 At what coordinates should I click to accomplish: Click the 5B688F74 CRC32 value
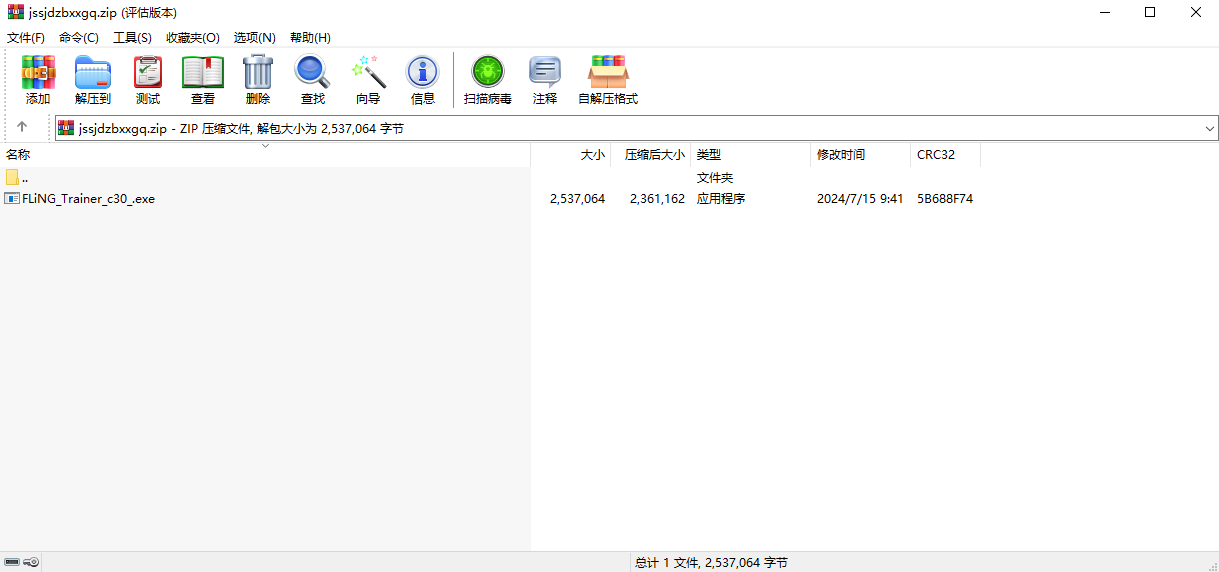[945, 199]
